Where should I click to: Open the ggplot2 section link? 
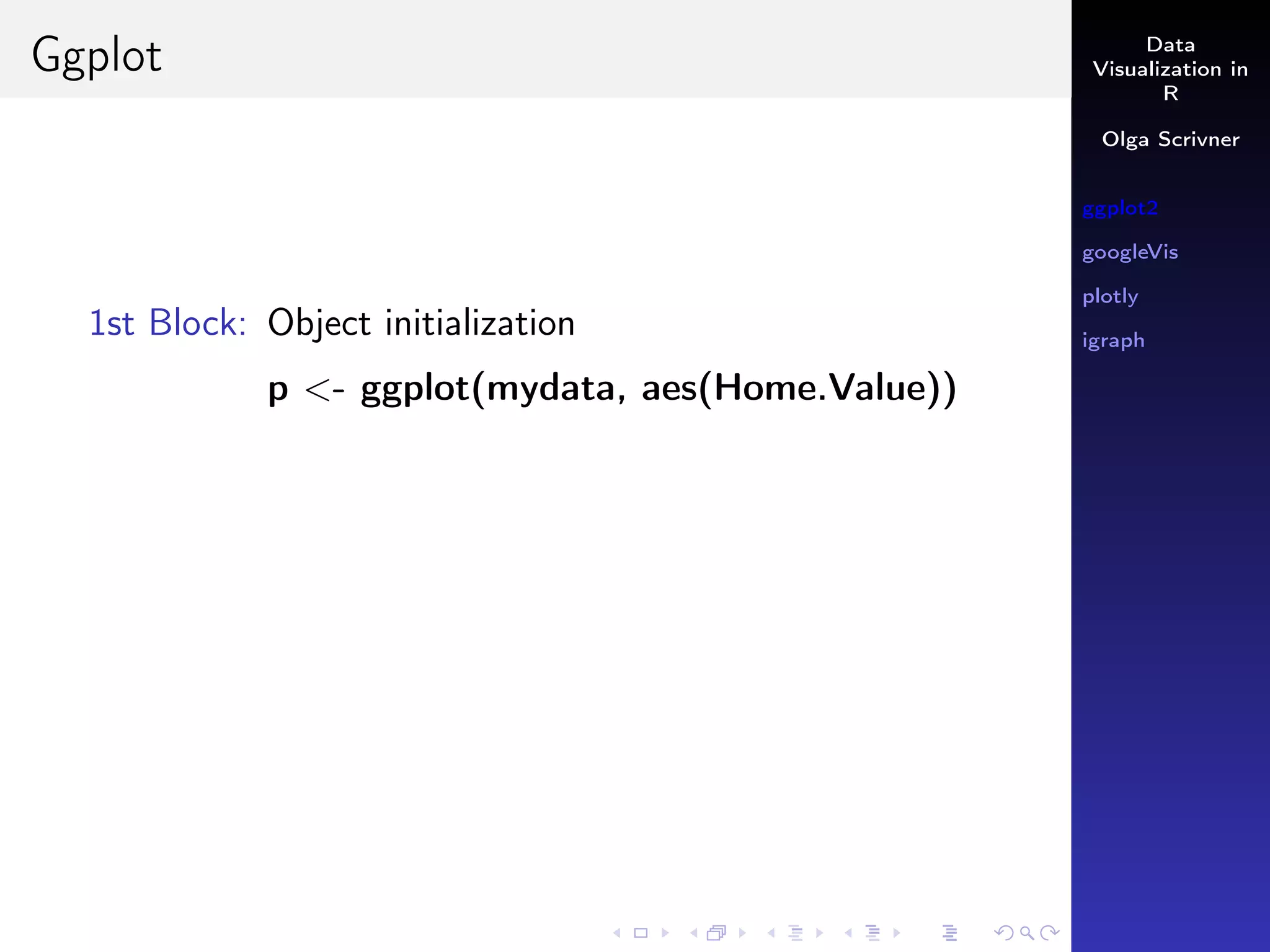pos(1120,208)
